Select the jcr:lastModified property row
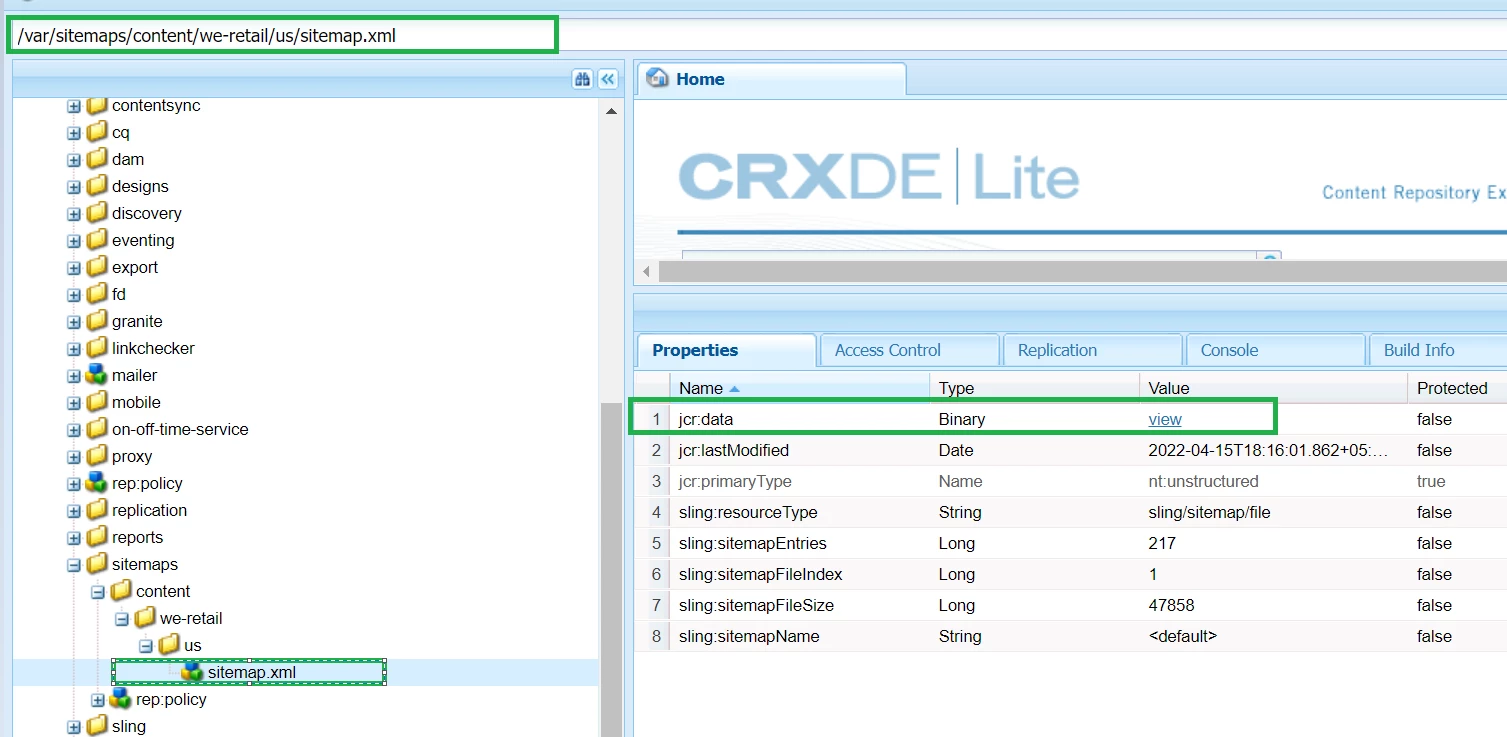The height and width of the screenshot is (737, 1507). (1070, 450)
